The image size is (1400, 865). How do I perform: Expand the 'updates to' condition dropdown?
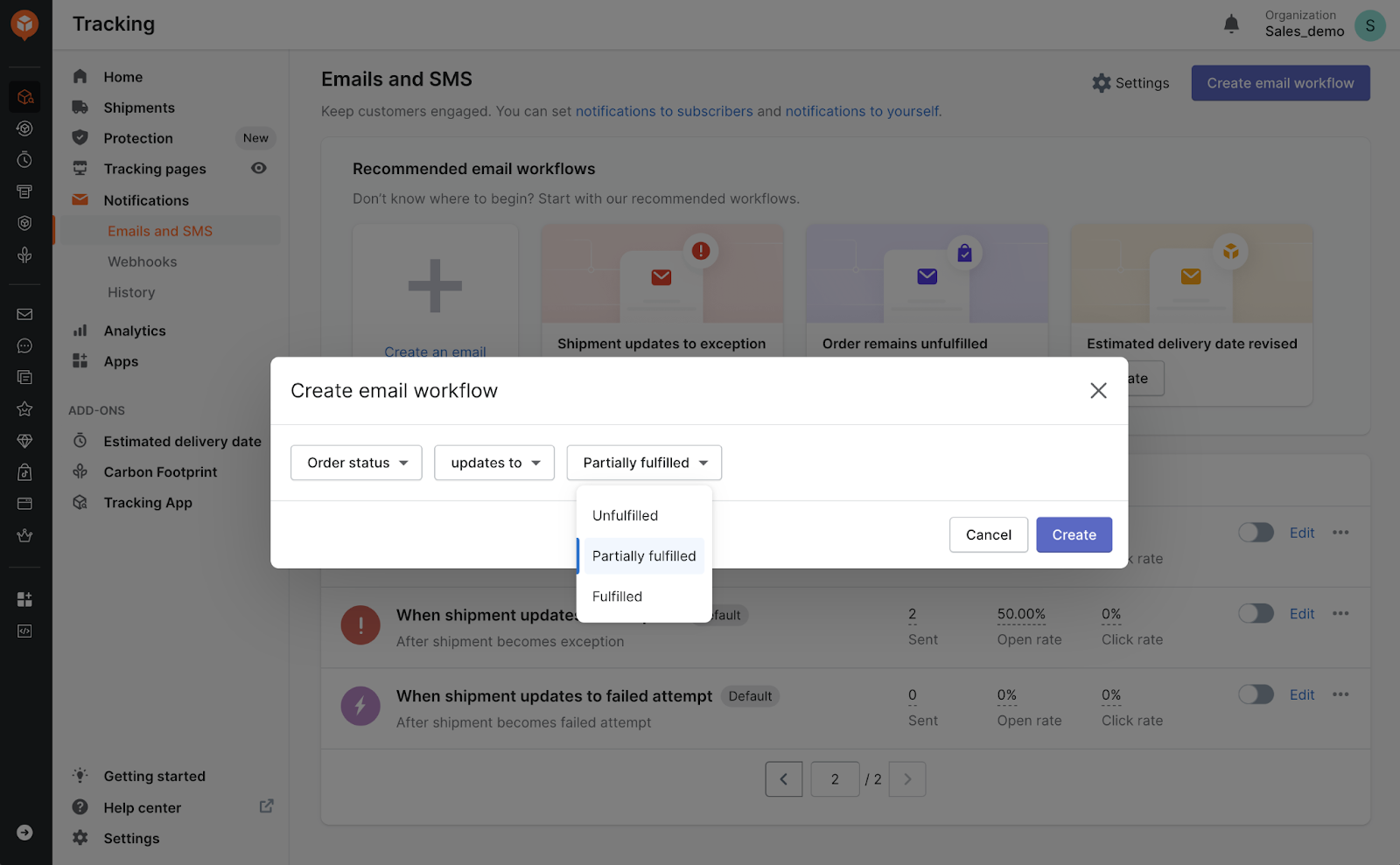tap(494, 463)
